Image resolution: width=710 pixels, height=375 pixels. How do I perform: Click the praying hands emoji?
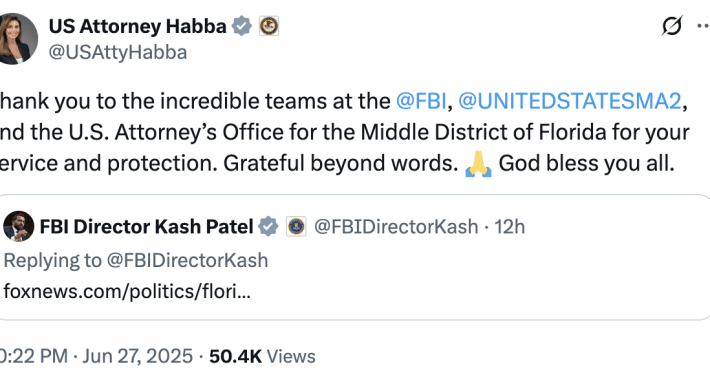tap(478, 164)
